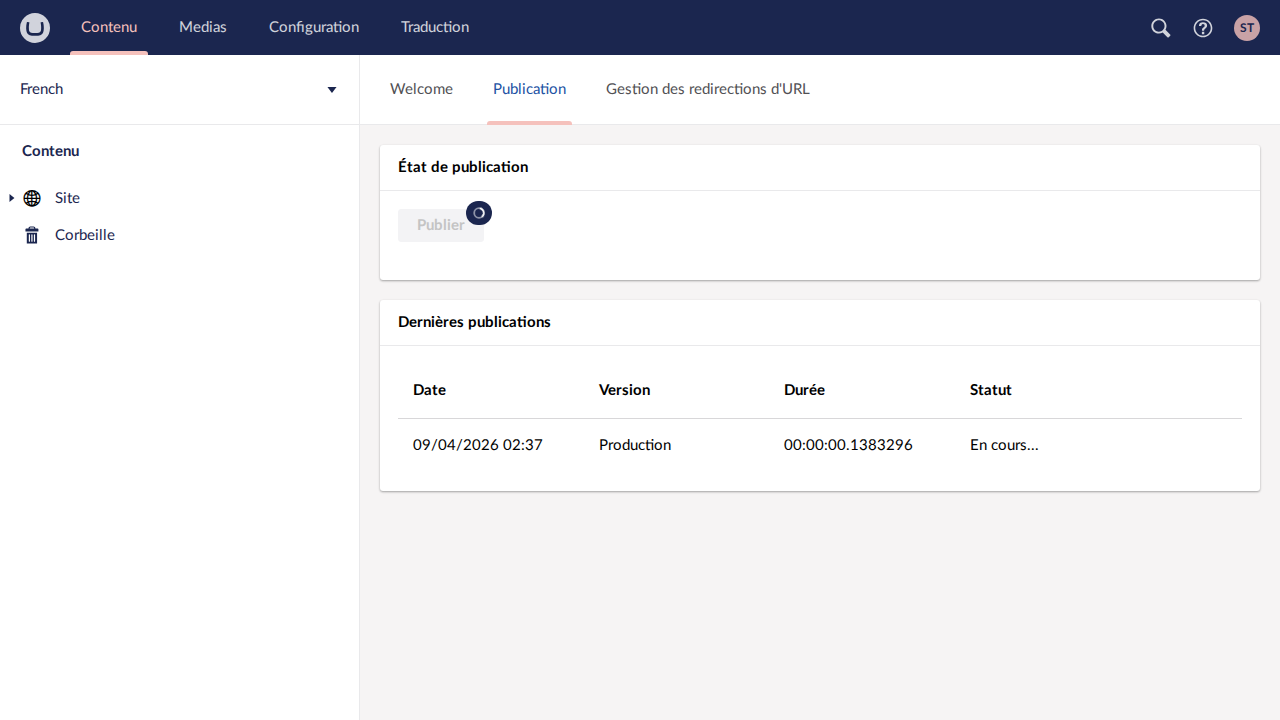Switch to the Welcome tab

(x=421, y=89)
